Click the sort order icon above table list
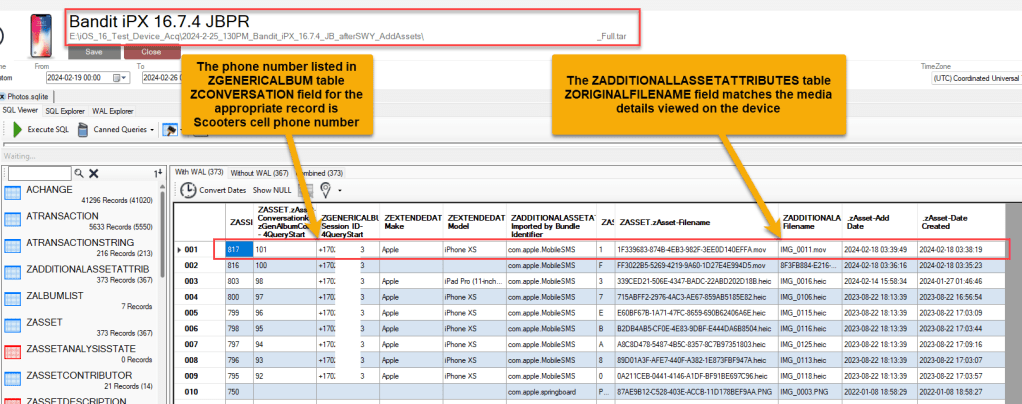Screen dimensions: 1022x404 [158, 173]
